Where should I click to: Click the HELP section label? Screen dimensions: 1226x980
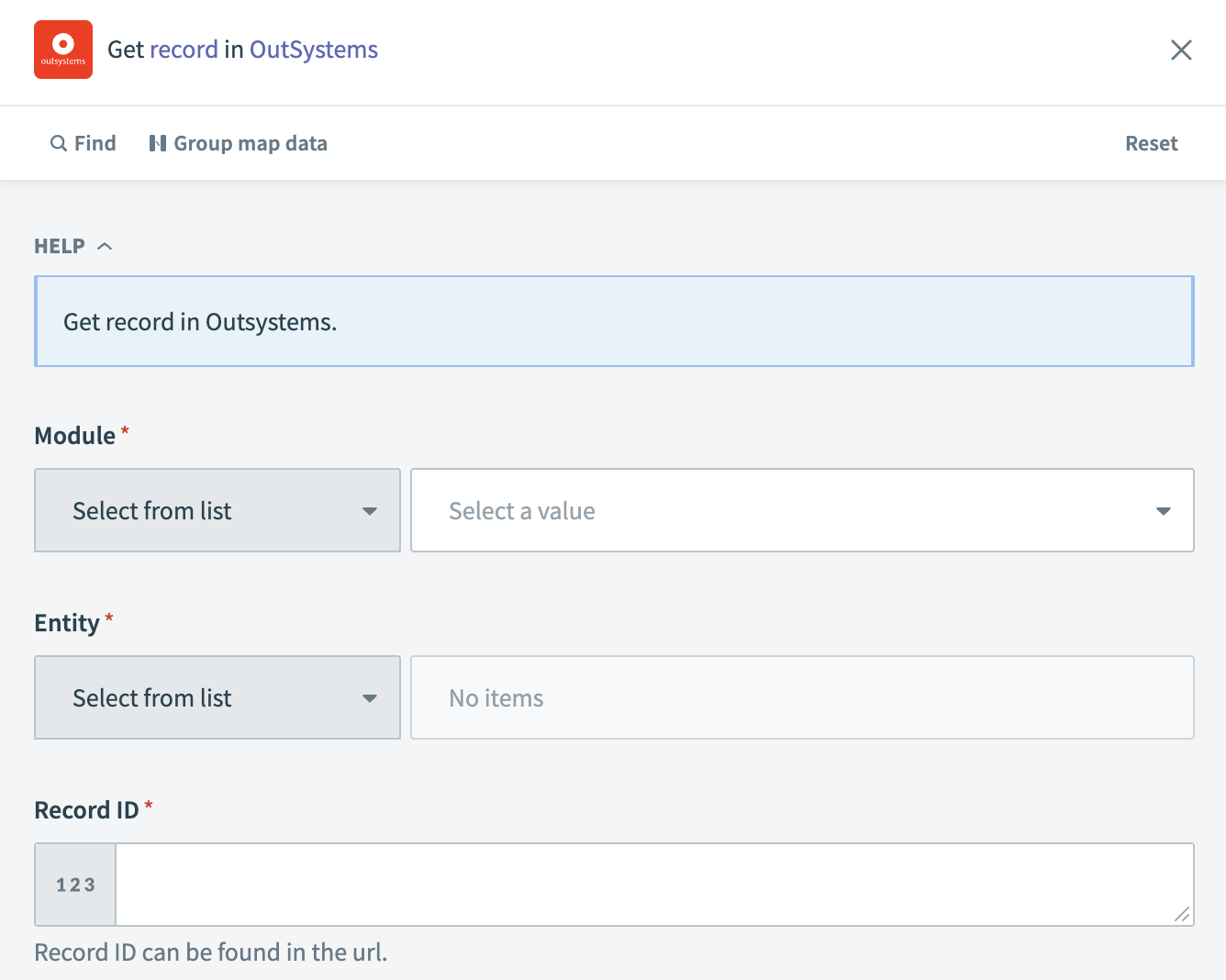(60, 246)
